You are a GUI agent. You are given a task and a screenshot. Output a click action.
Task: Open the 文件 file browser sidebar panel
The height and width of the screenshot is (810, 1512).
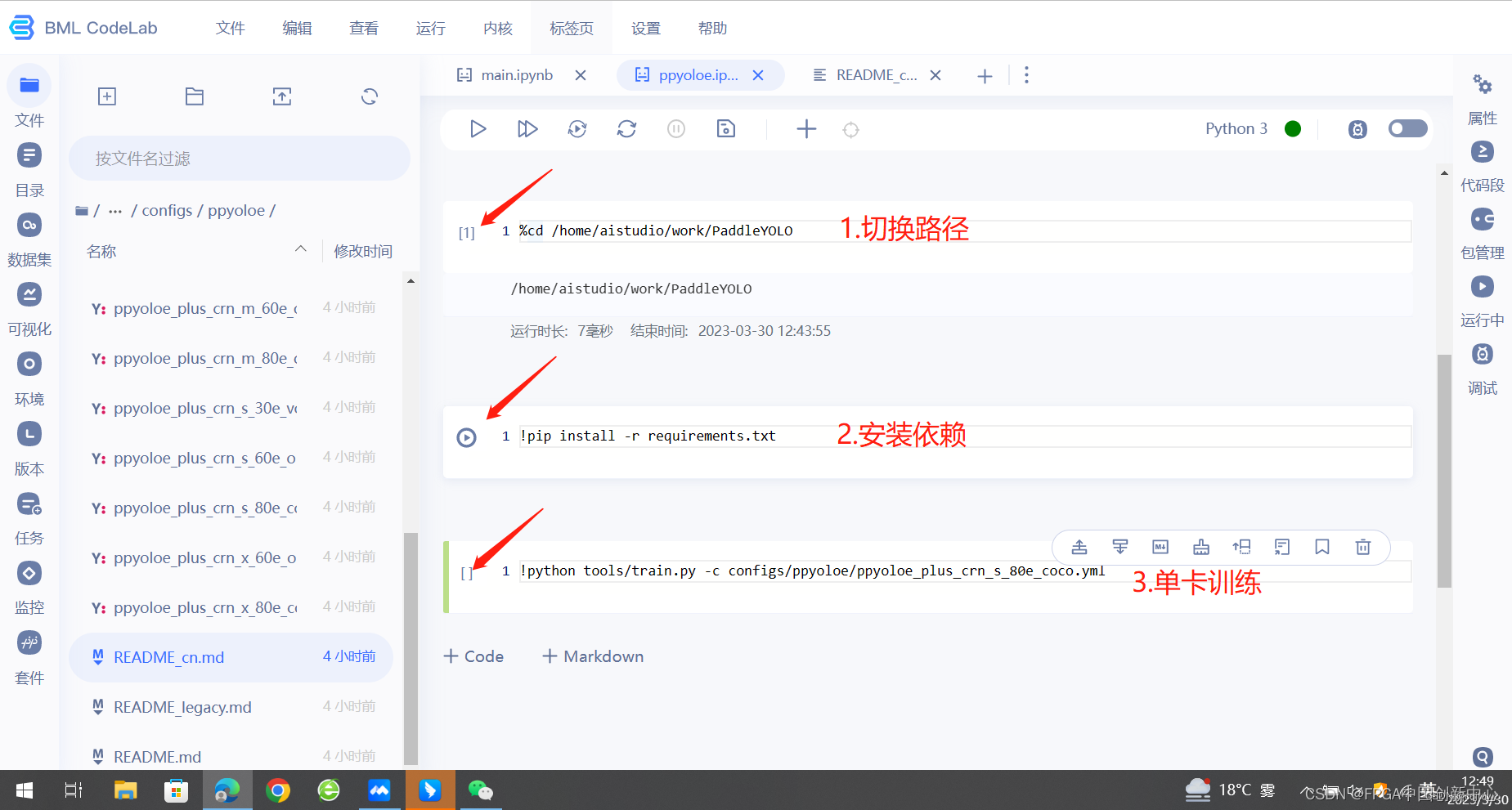29,97
